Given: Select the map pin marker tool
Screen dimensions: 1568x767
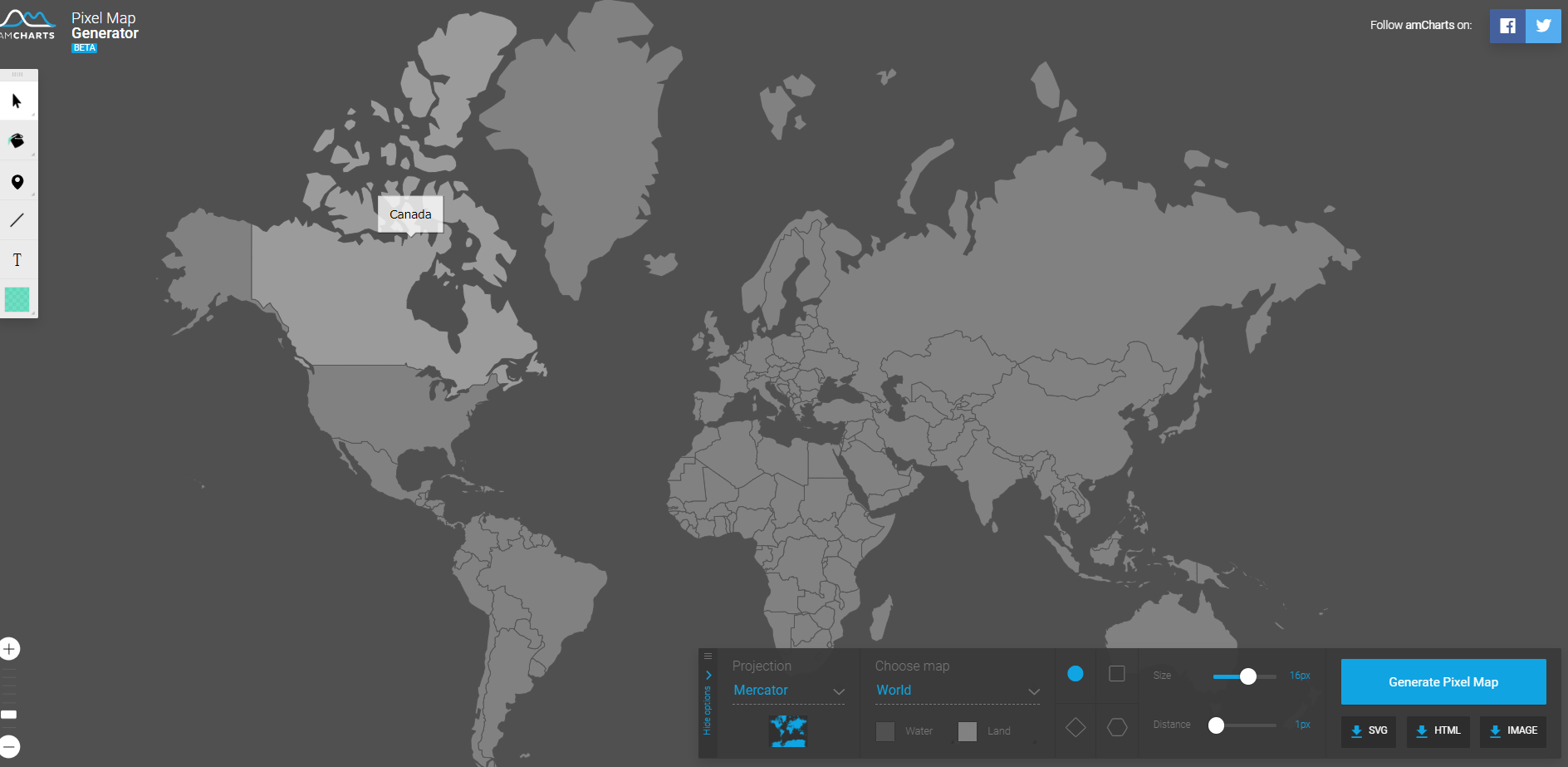Looking at the screenshot, I should pos(17,181).
